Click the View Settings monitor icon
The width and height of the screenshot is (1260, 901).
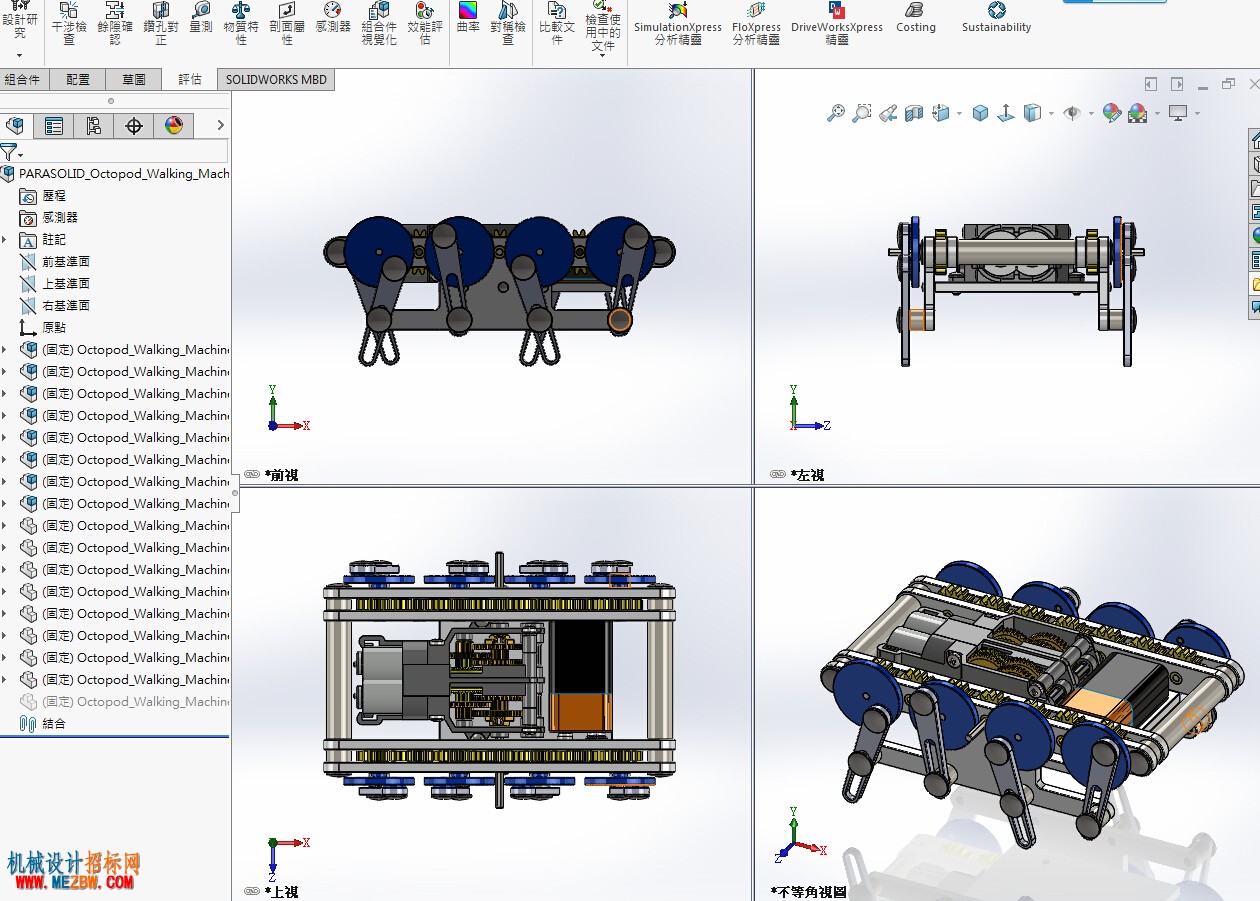(x=1179, y=113)
